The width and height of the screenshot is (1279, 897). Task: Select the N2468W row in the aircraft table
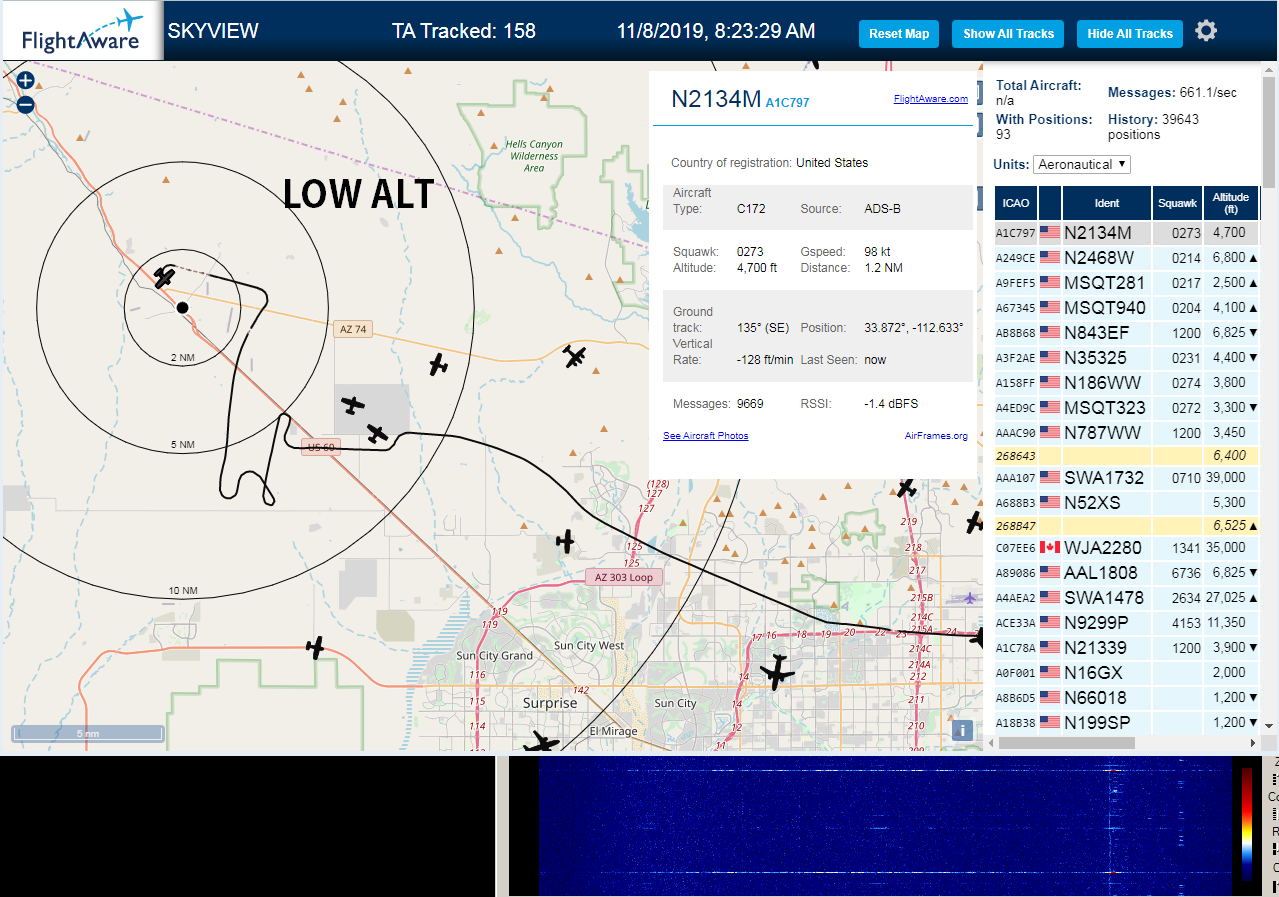[x=1127, y=258]
